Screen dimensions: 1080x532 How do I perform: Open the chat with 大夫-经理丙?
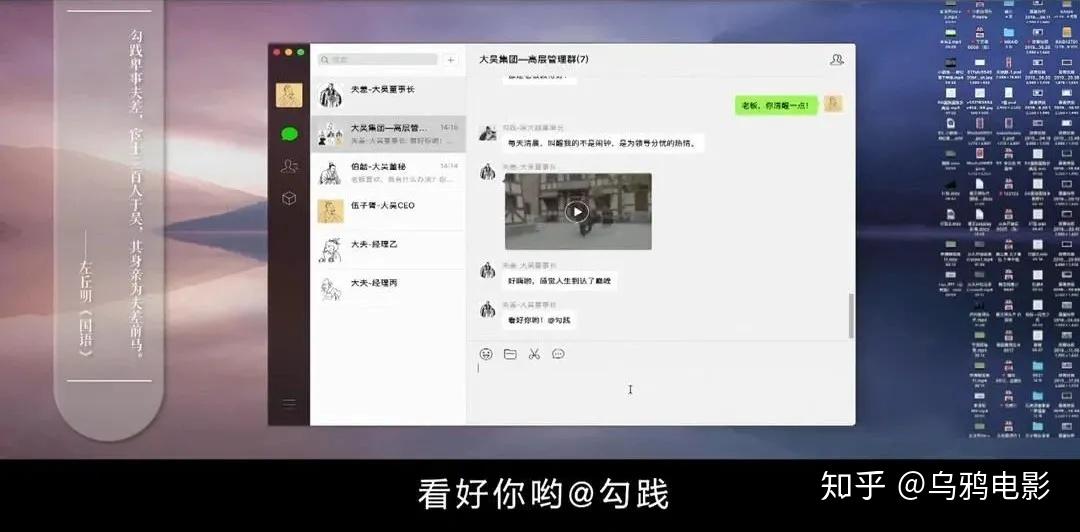388,288
